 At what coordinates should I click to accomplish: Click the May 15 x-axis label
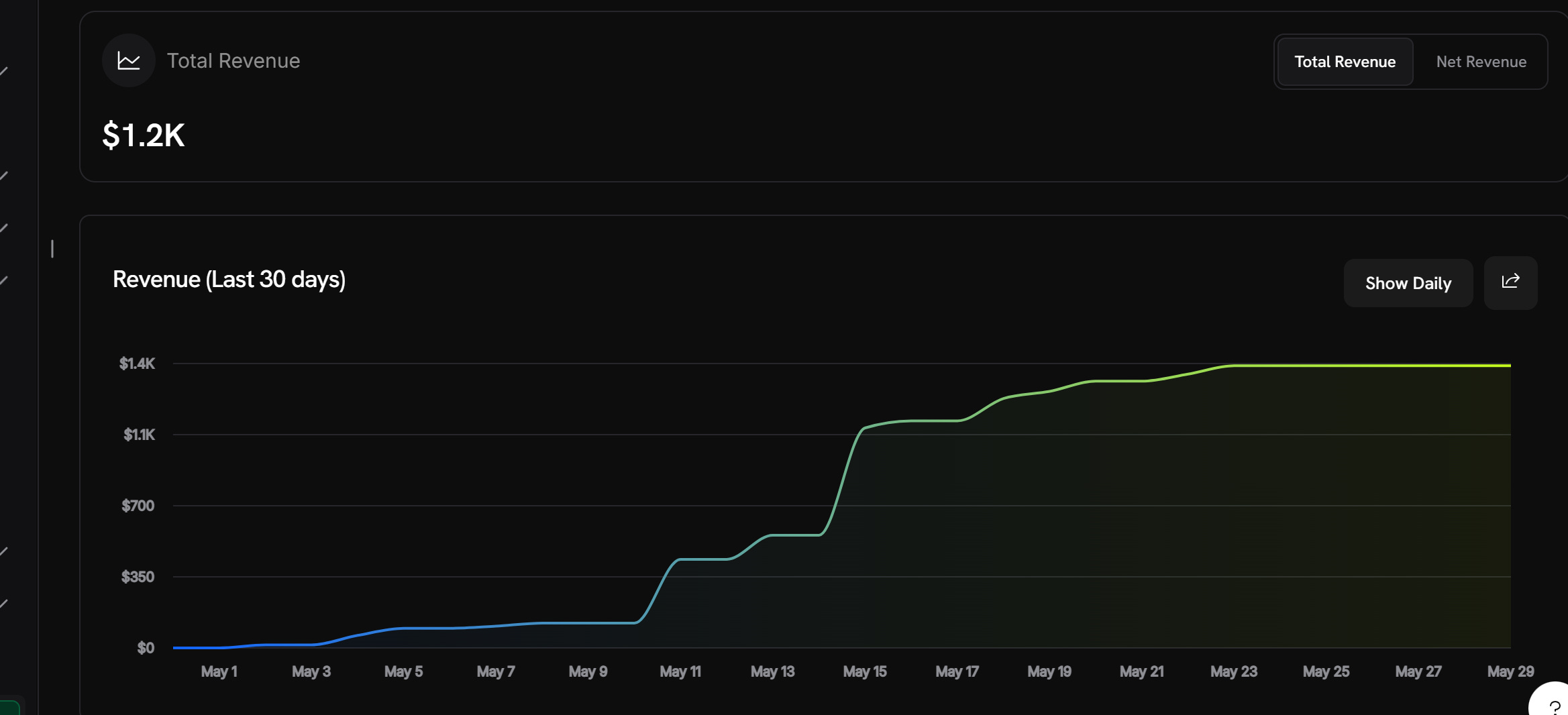(864, 671)
